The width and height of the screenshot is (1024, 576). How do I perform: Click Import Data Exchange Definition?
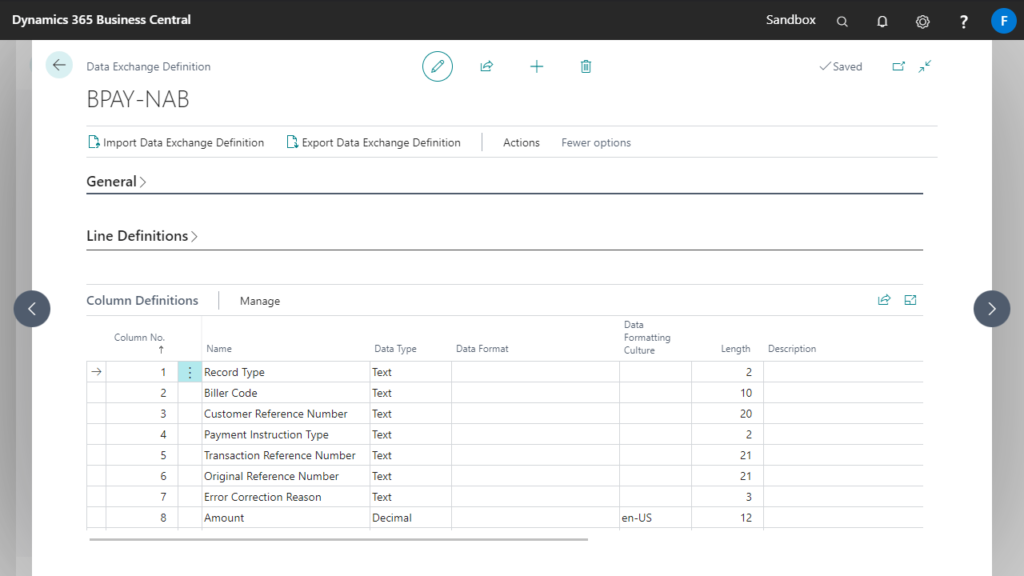click(176, 143)
